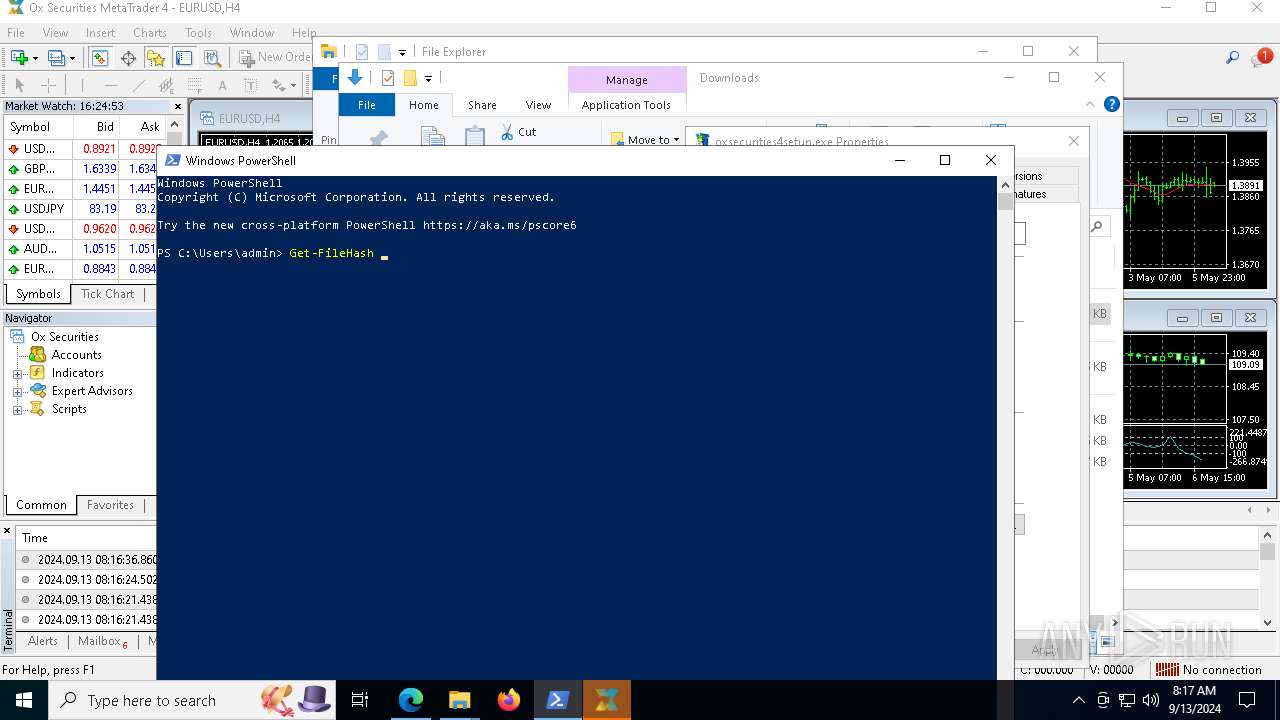1280x720 pixels.
Task: Open the File menu in MetaTrader
Action: pyautogui.click(x=16, y=33)
